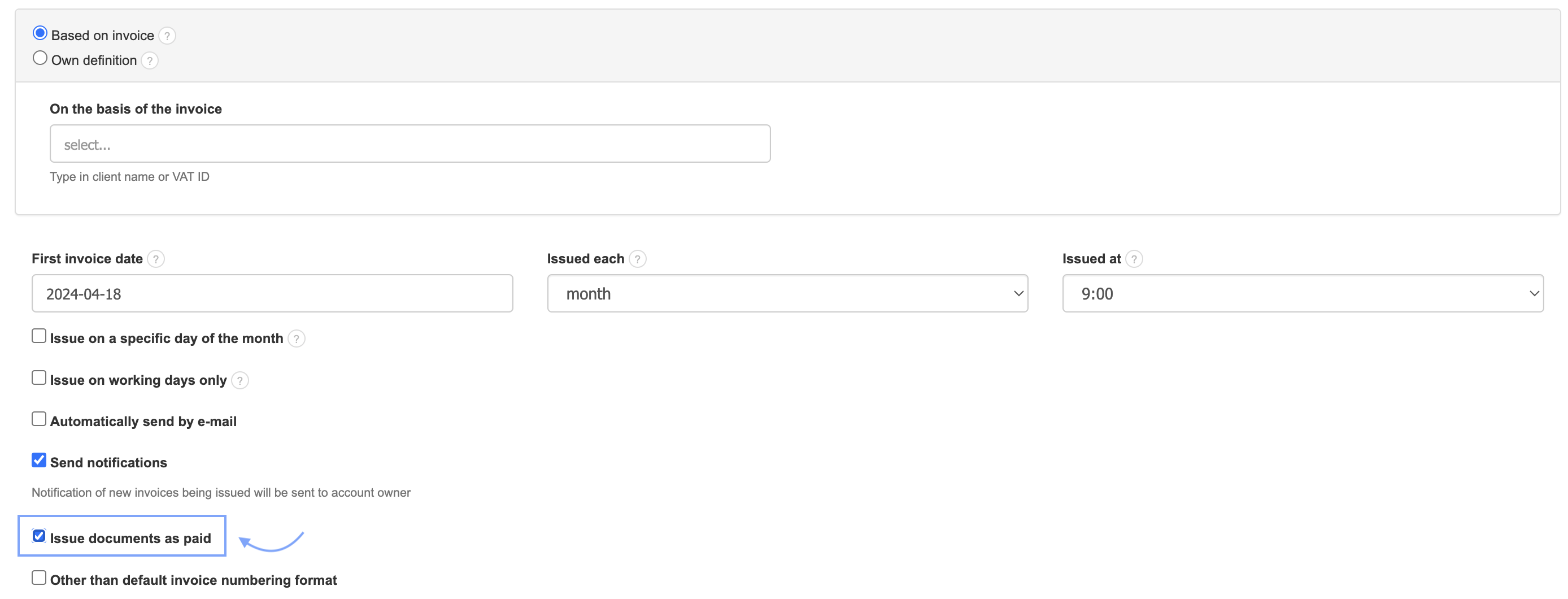
Task: Enable Automatically send by e-mail
Action: click(39, 419)
